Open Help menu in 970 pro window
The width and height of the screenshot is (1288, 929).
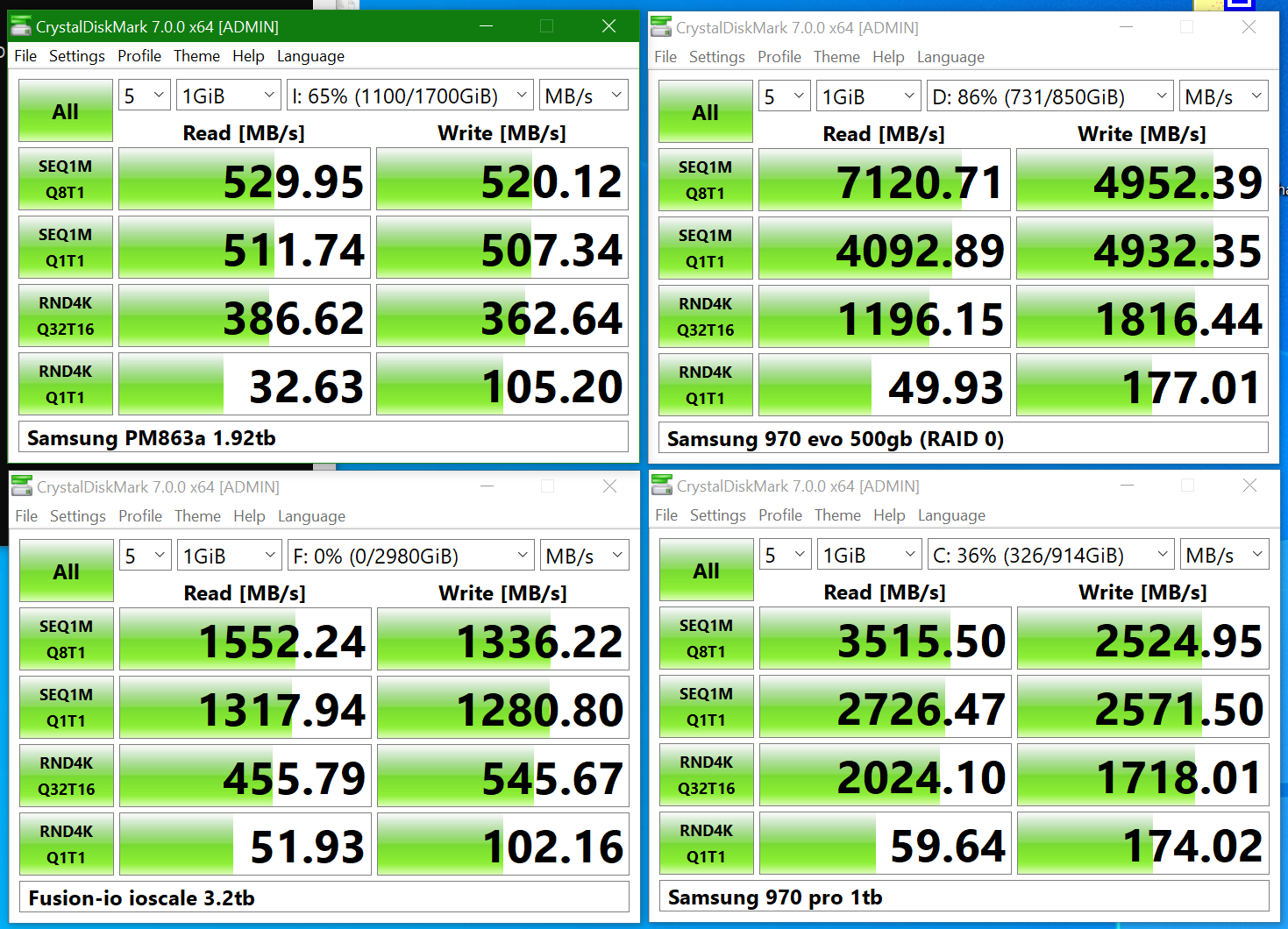click(889, 515)
